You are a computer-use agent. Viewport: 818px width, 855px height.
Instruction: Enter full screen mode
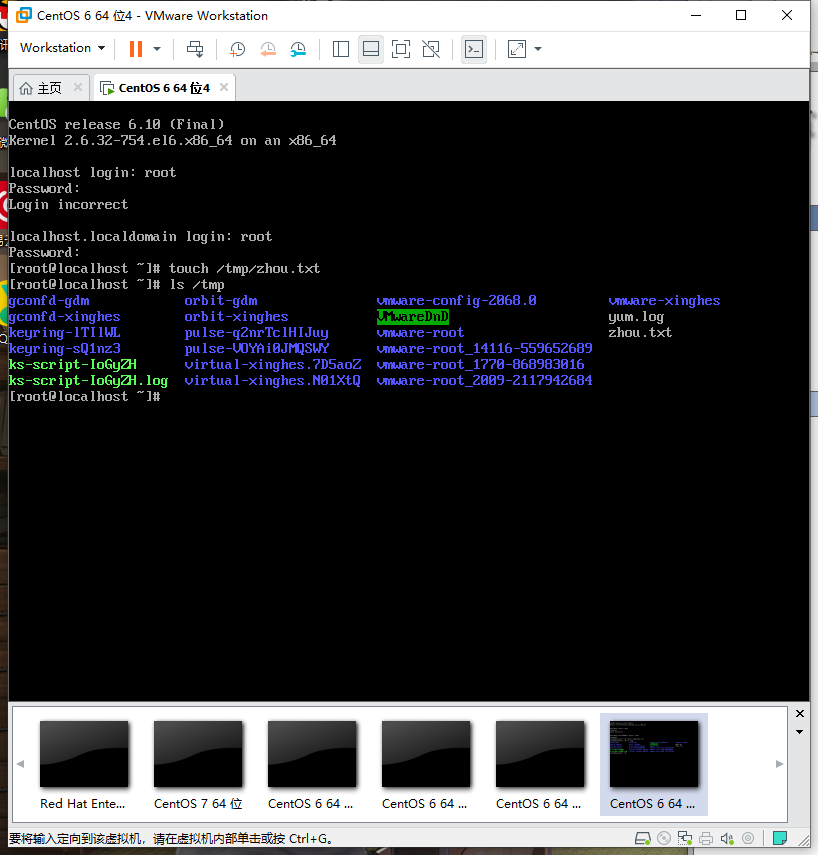pos(401,49)
